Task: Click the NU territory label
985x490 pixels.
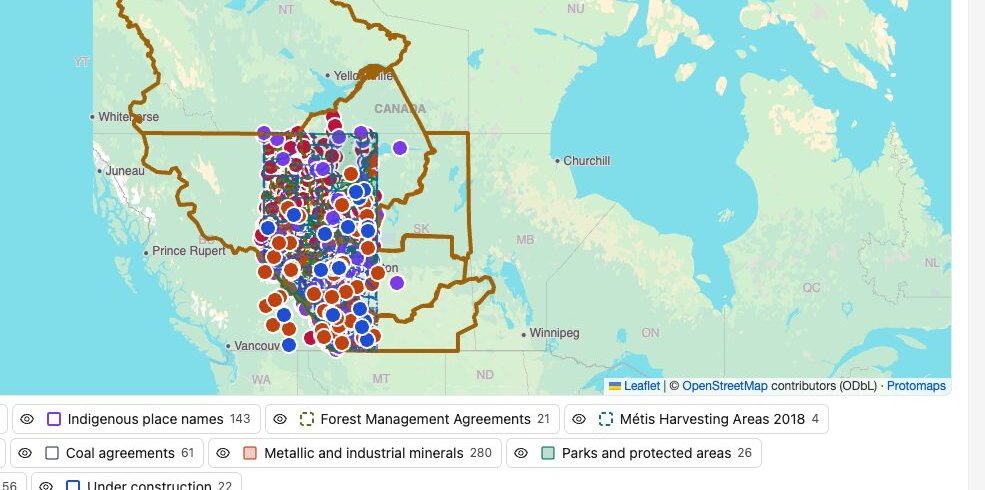Action: (x=575, y=9)
